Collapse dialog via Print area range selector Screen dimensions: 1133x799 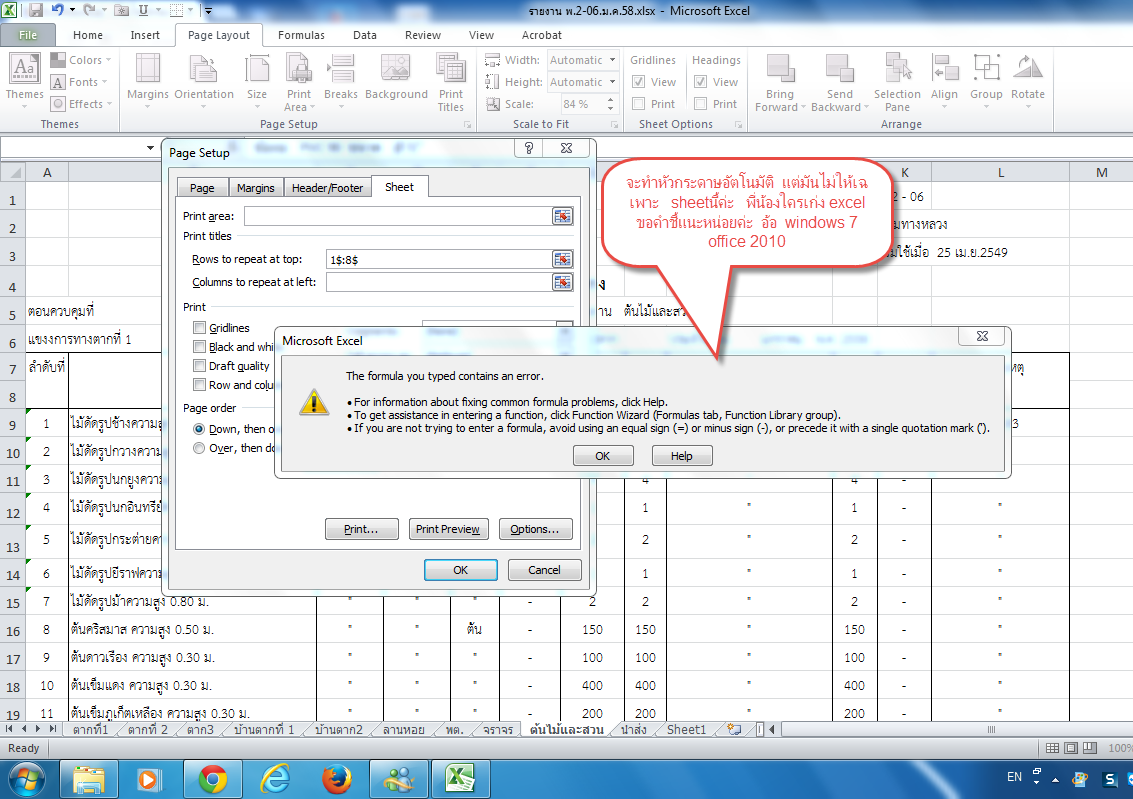pos(562,216)
